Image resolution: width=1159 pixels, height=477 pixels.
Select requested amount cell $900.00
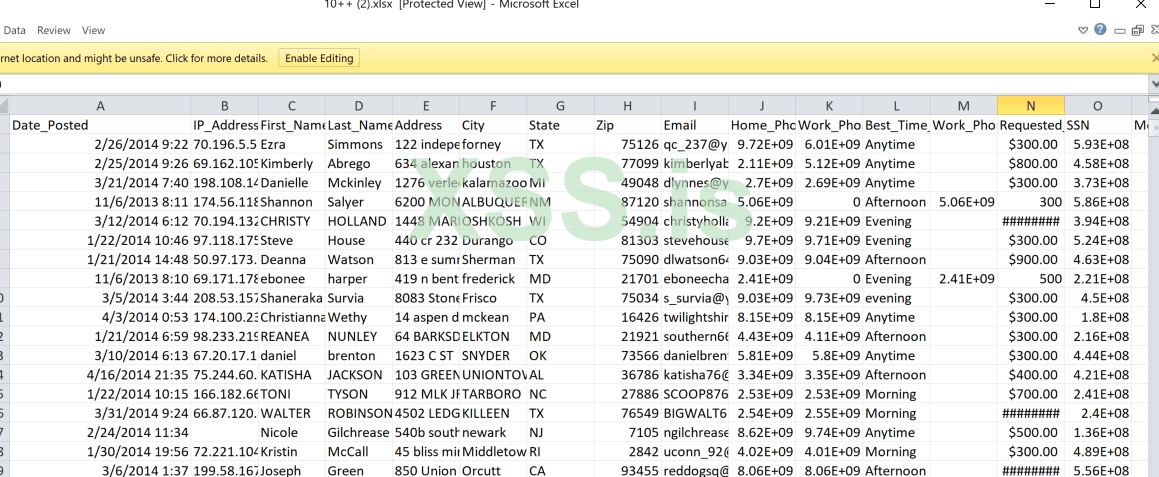point(1031,260)
